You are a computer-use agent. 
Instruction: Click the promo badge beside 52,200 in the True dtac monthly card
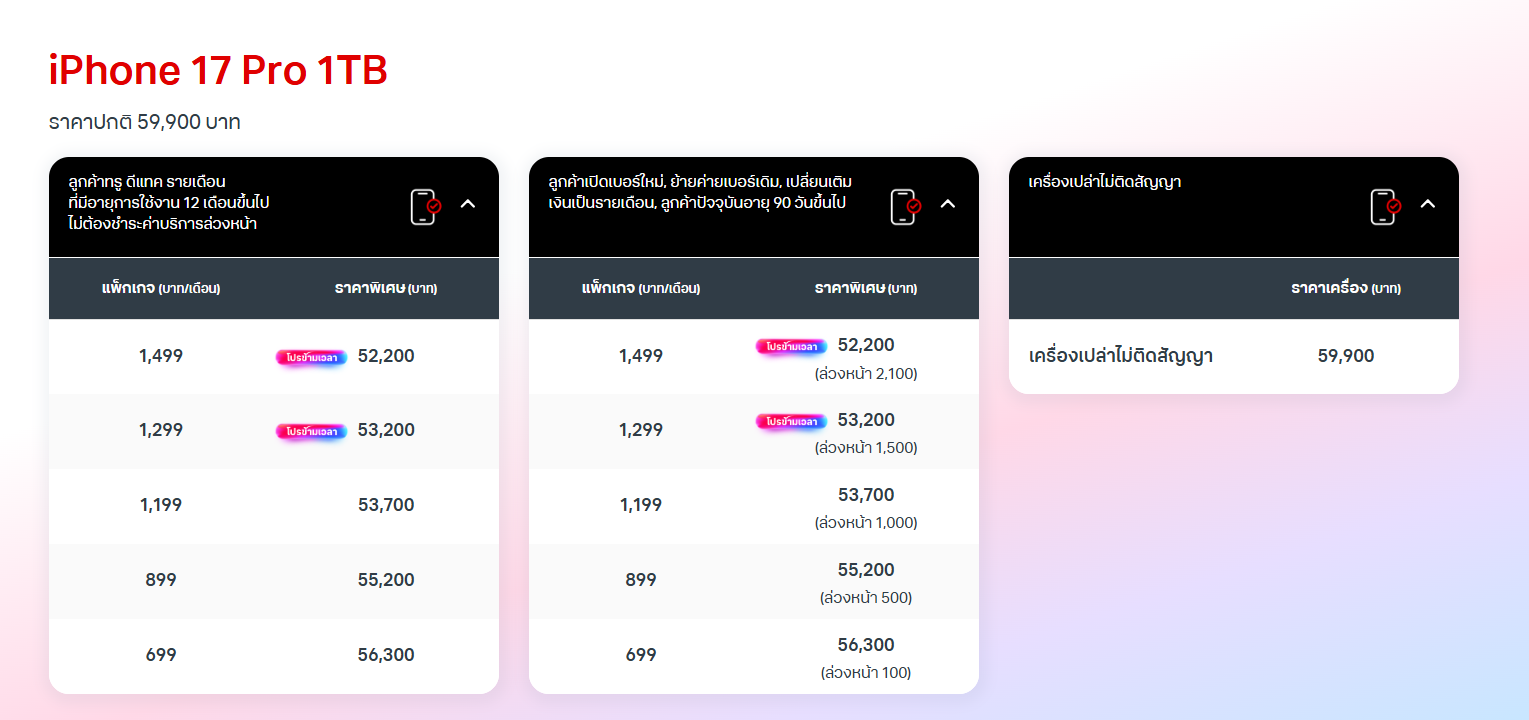click(311, 357)
